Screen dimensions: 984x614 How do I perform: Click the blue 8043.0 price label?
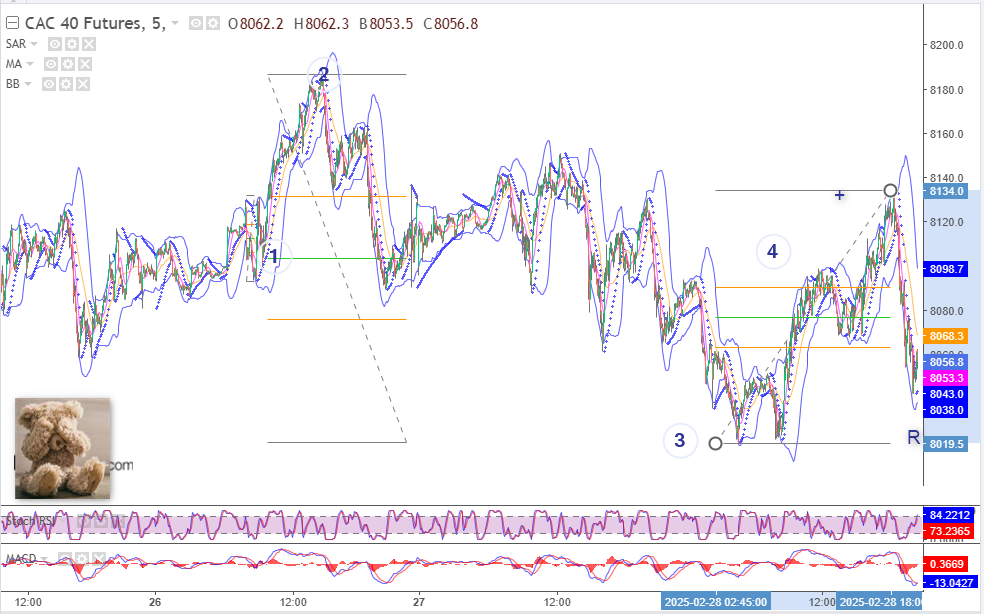945,394
